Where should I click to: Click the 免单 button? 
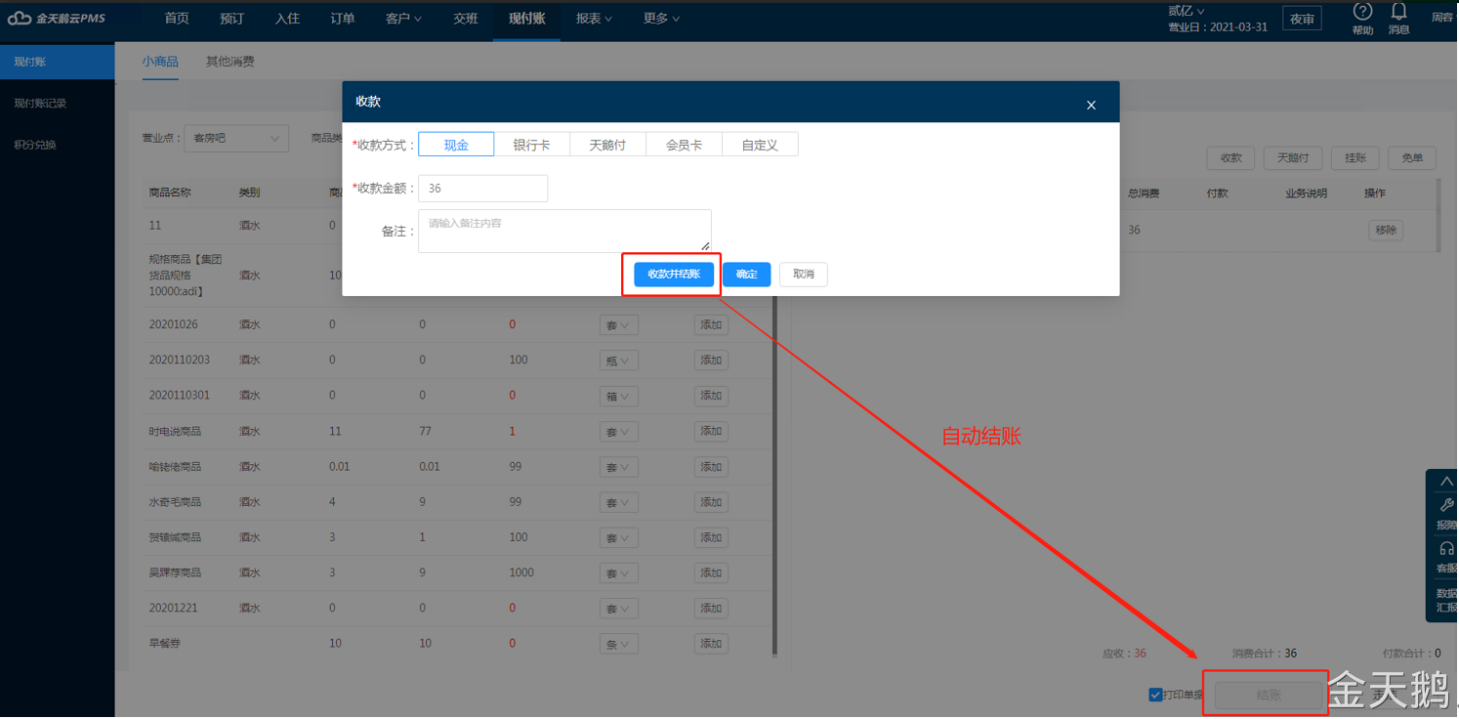pyautogui.click(x=1412, y=158)
